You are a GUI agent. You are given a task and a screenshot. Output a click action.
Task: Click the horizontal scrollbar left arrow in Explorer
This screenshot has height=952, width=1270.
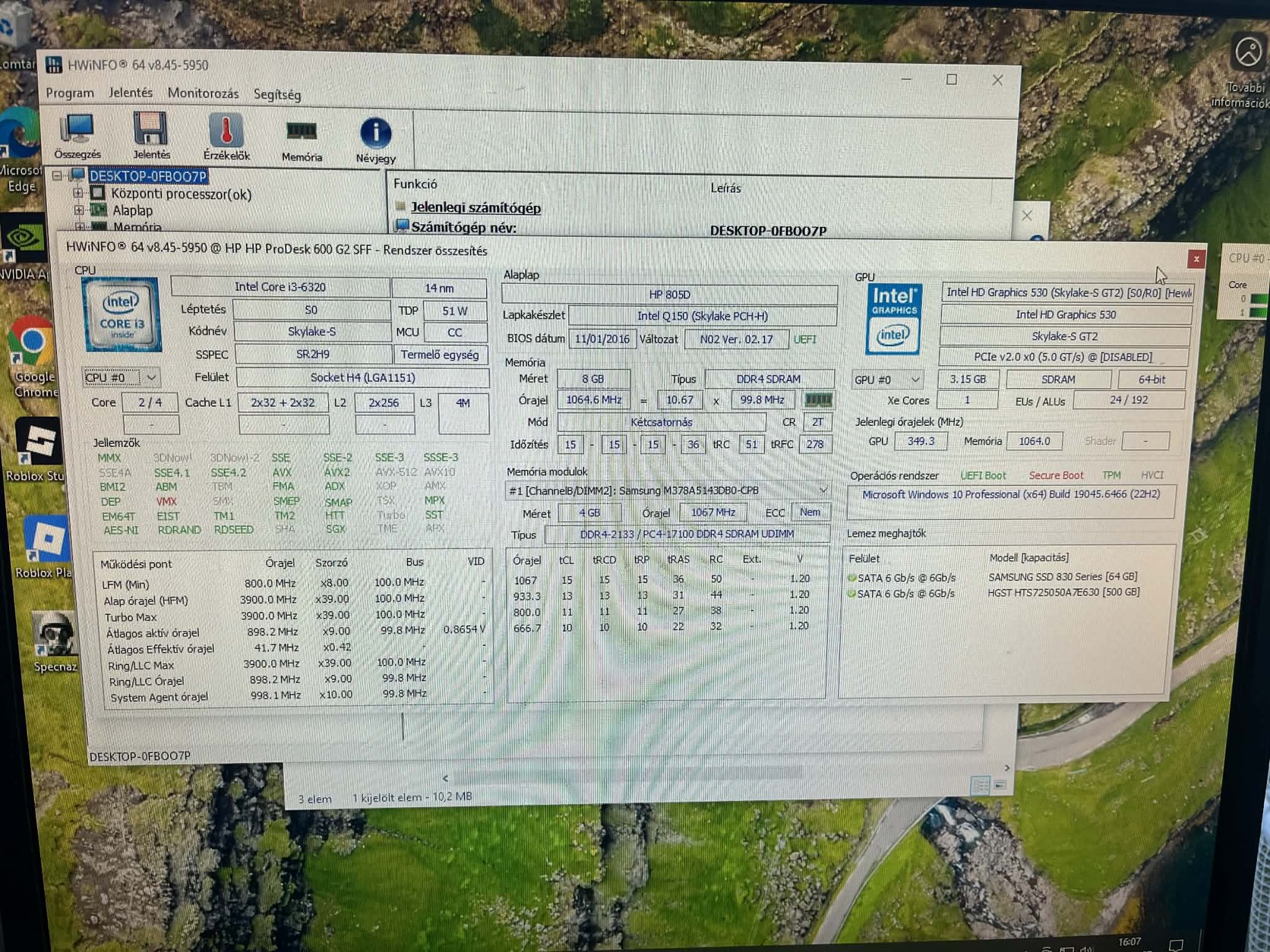pyautogui.click(x=445, y=777)
